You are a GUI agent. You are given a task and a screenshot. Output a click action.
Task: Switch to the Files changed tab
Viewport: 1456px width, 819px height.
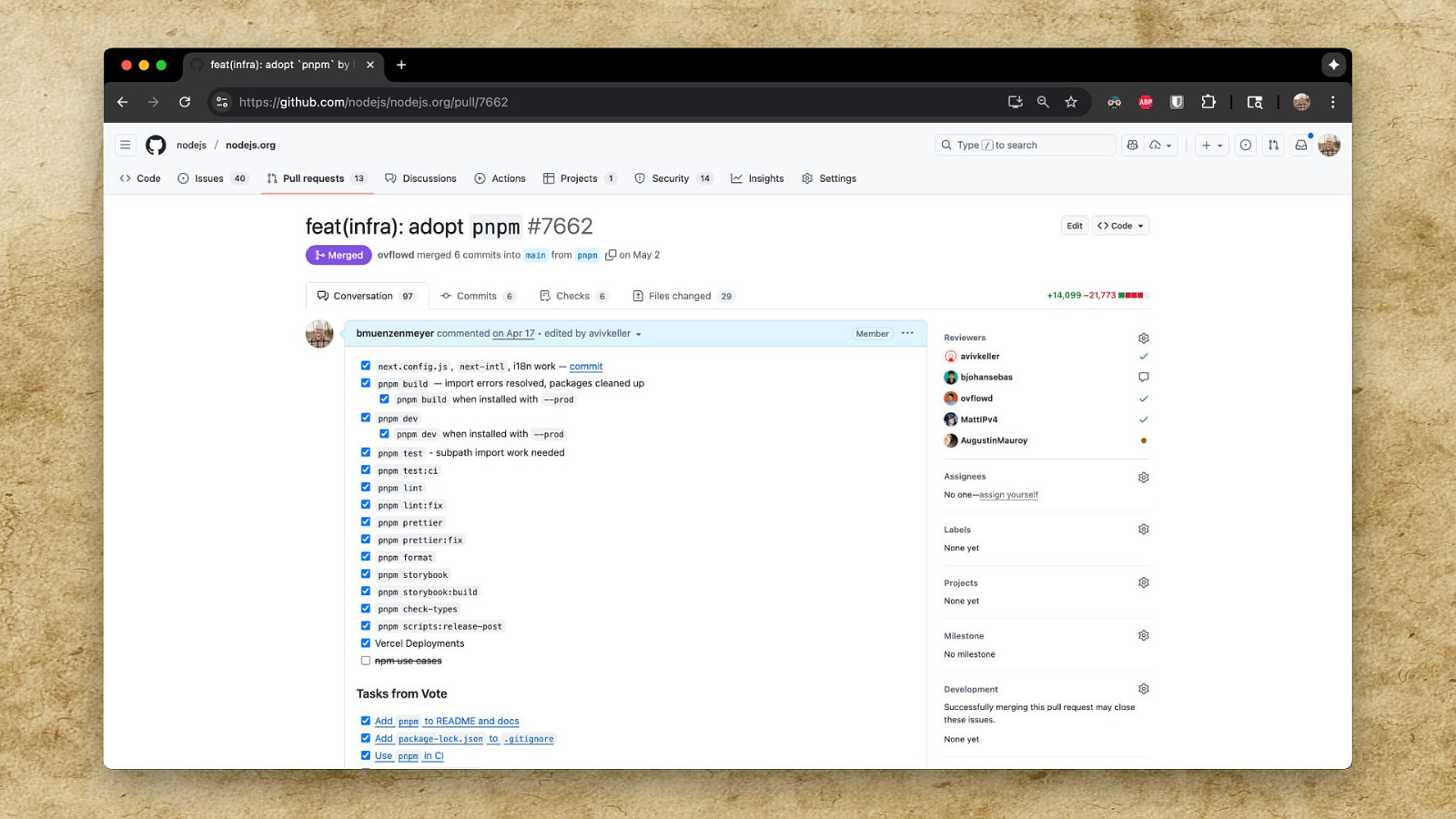pyautogui.click(x=679, y=297)
